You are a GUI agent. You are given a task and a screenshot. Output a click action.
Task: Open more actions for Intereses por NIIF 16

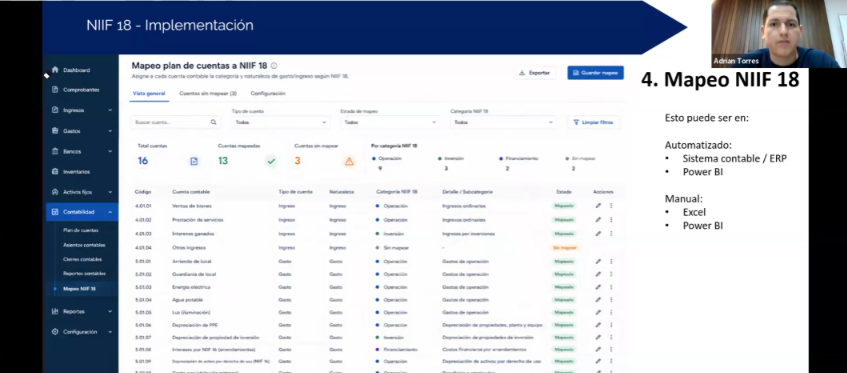pos(611,350)
